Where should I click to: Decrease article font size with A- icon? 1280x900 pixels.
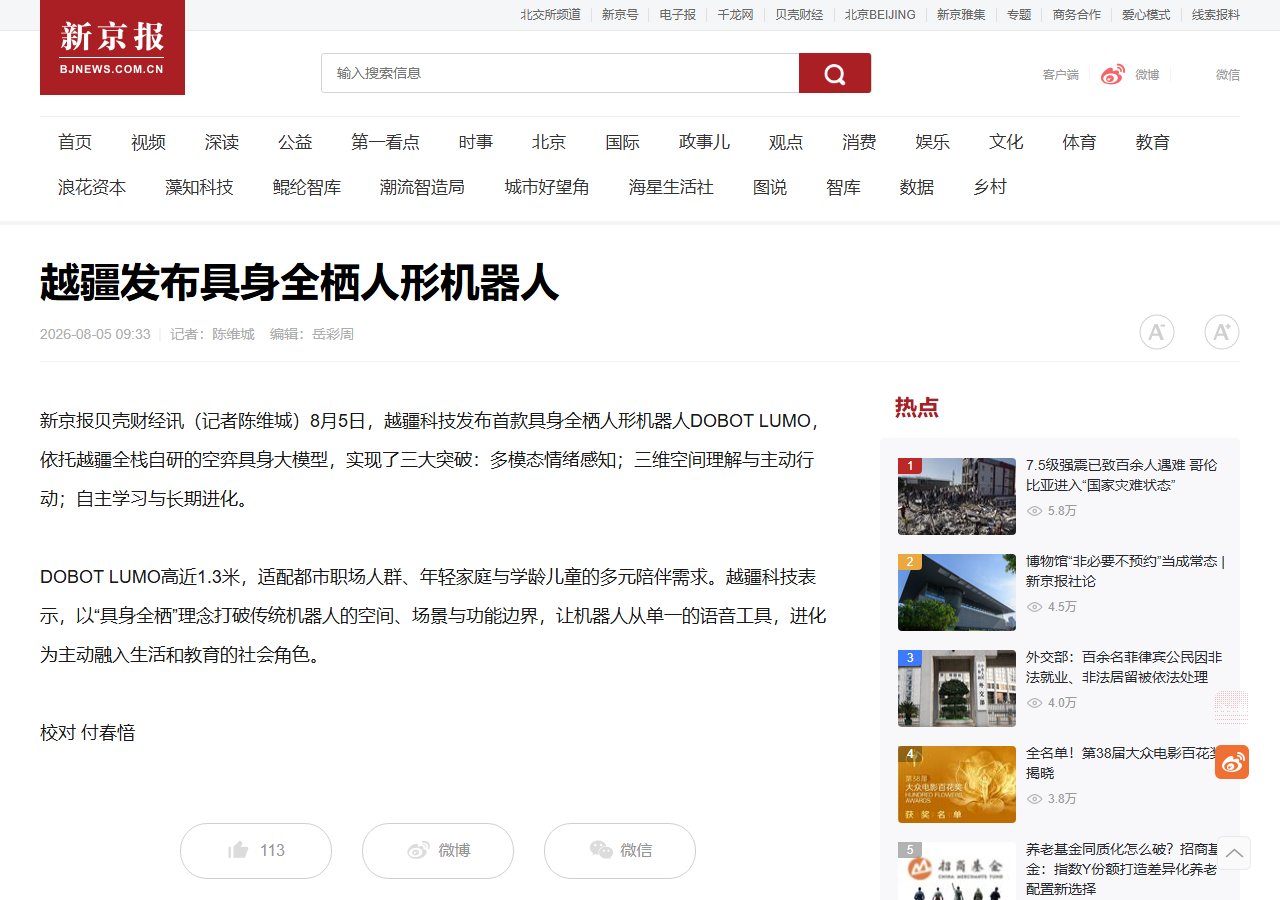tap(1157, 332)
